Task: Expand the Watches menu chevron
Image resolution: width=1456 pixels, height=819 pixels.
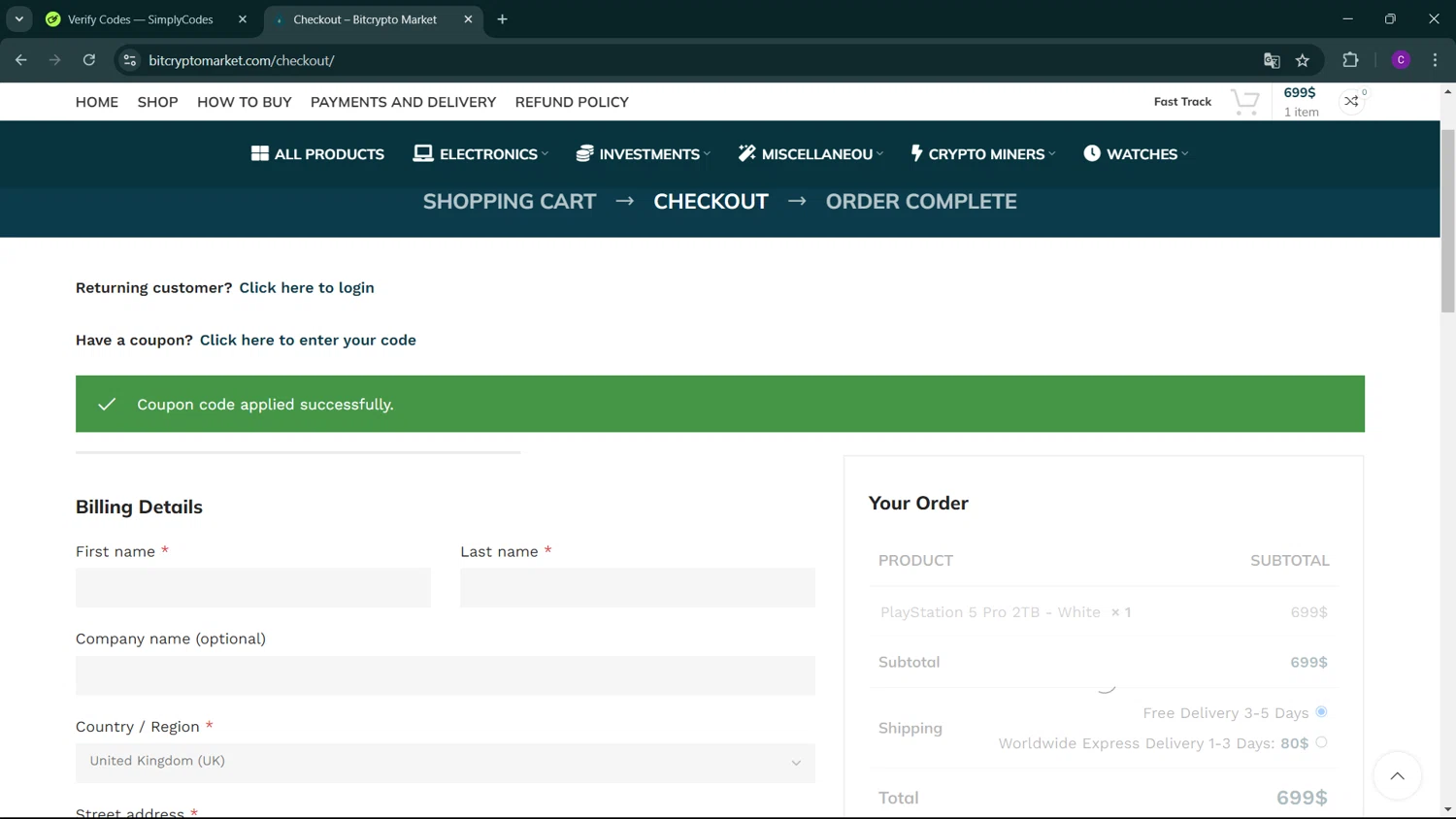Action: 1185,154
